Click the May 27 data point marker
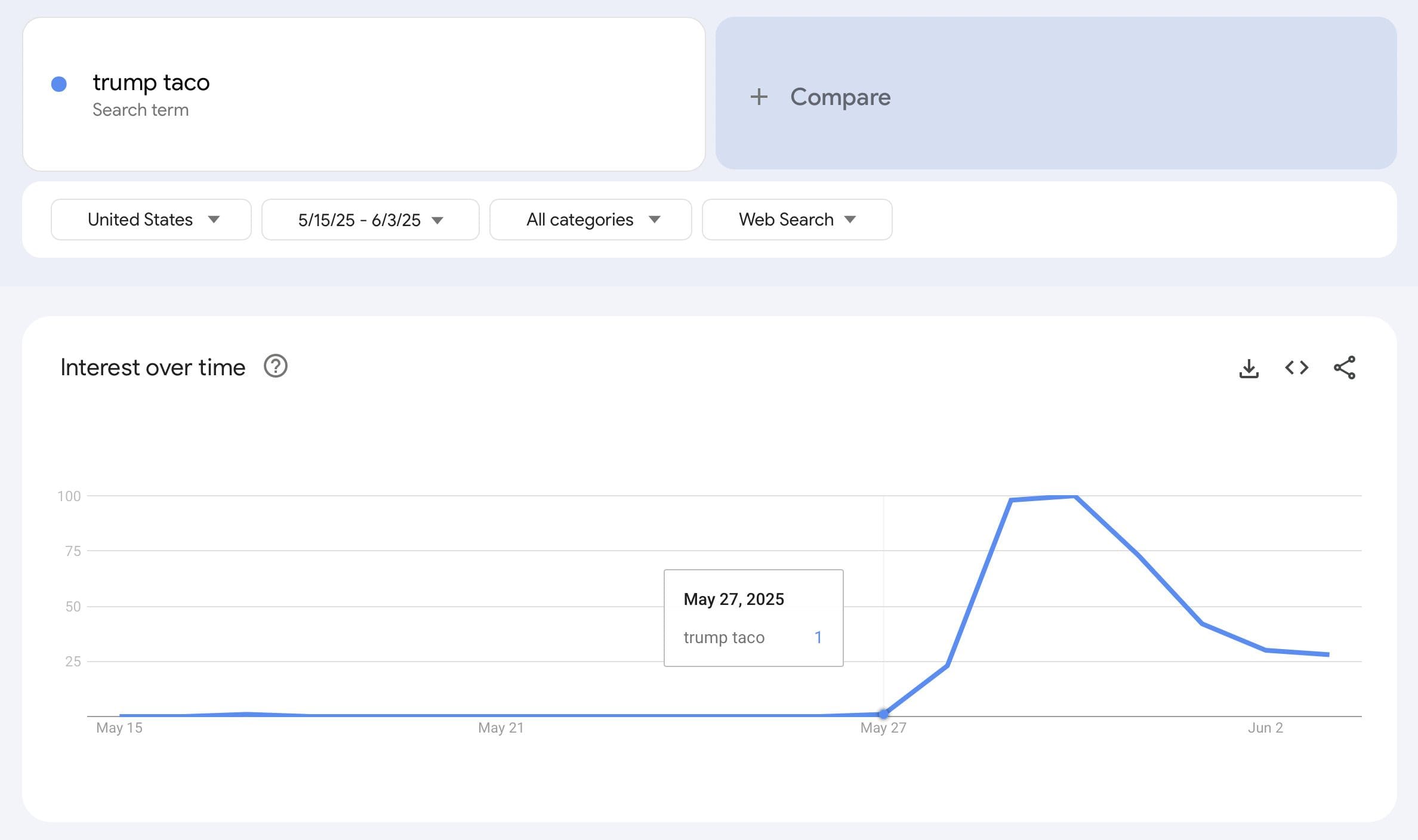 (x=883, y=714)
